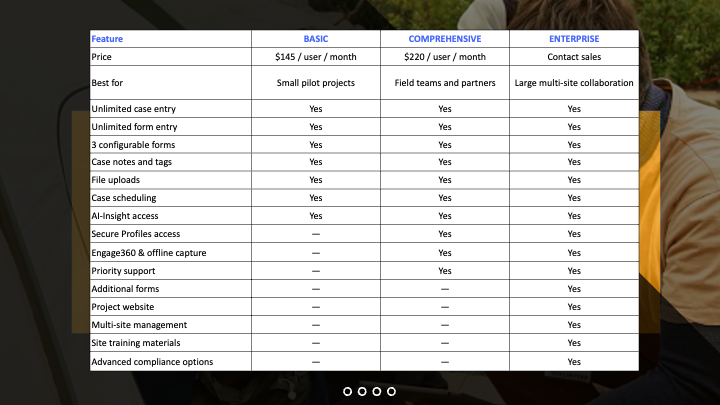
Task: Click BASIC Yes for Case scheduling
Action: click(316, 198)
